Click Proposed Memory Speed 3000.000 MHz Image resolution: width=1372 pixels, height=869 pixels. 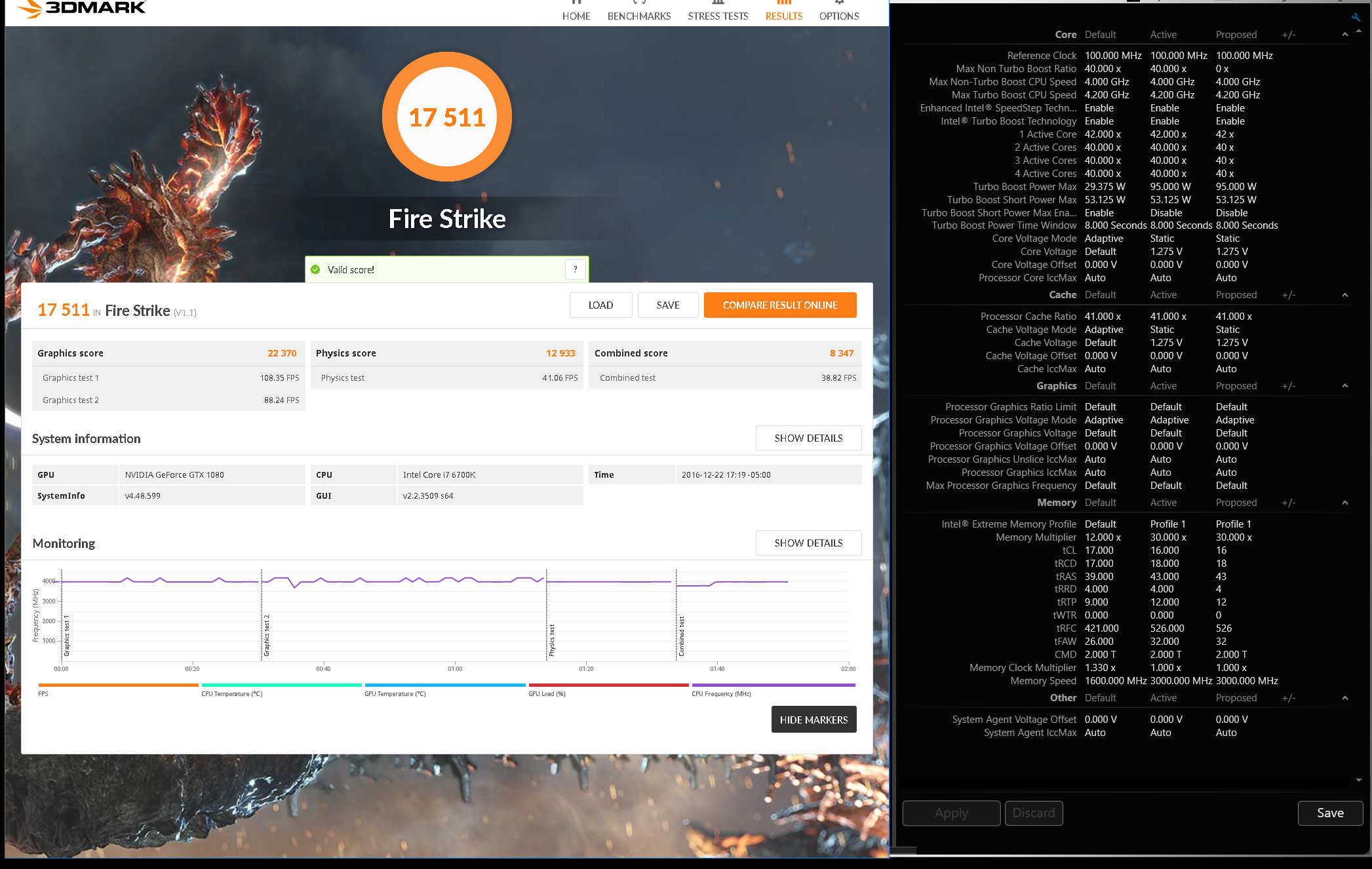[1247, 681]
